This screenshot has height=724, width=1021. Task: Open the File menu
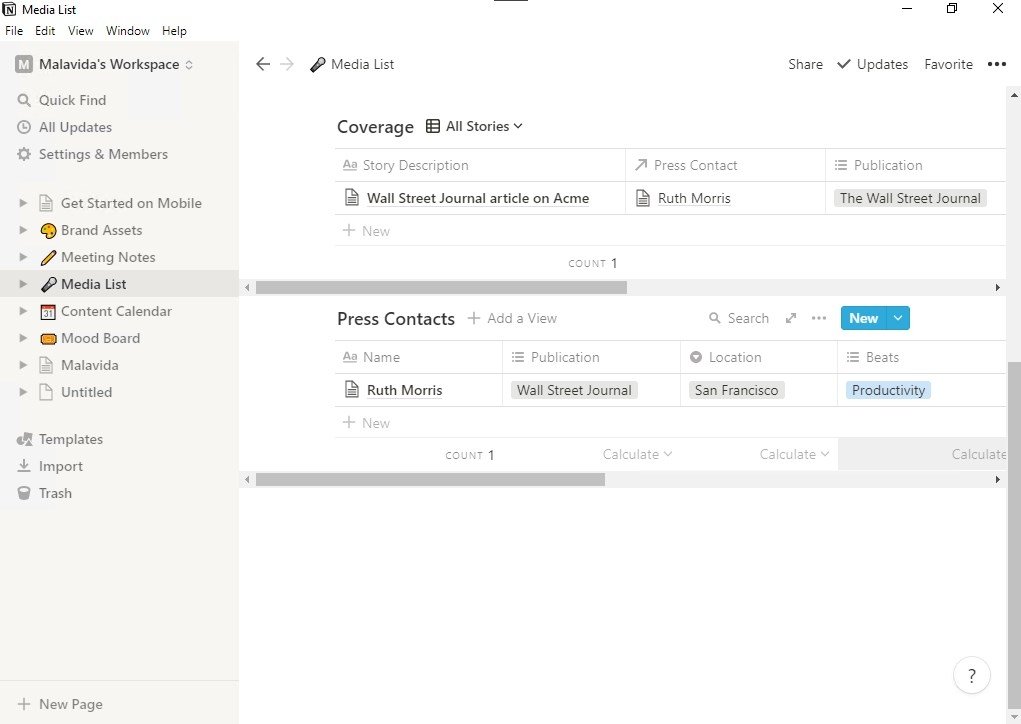point(14,31)
